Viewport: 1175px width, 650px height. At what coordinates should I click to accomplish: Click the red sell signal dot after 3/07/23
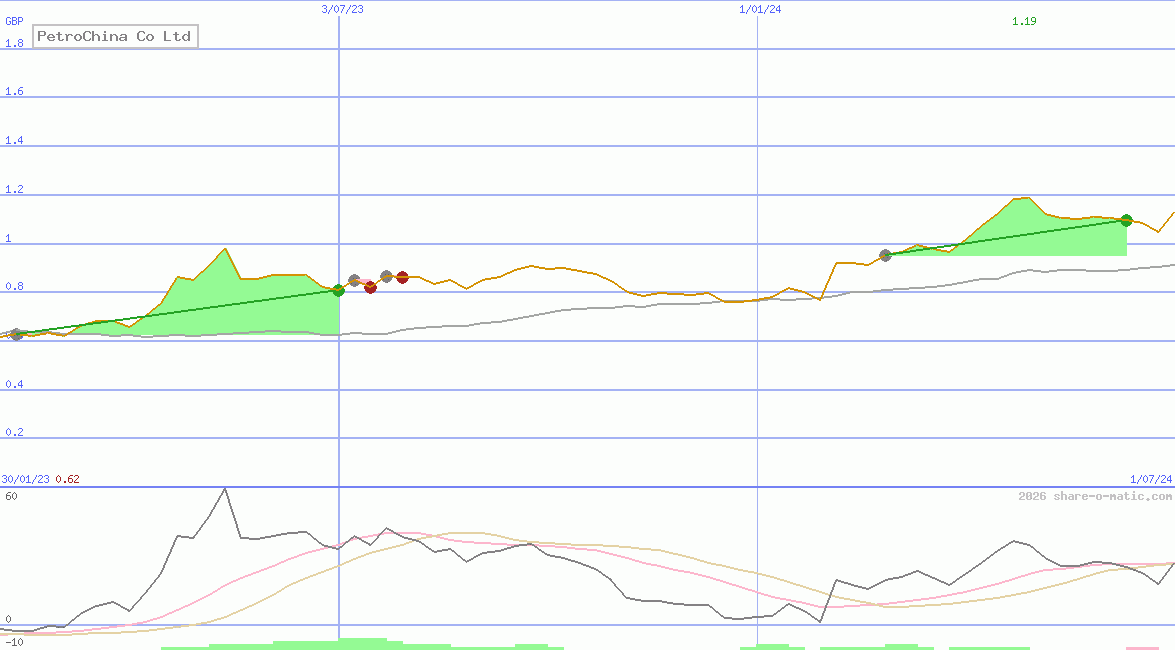[x=370, y=288]
